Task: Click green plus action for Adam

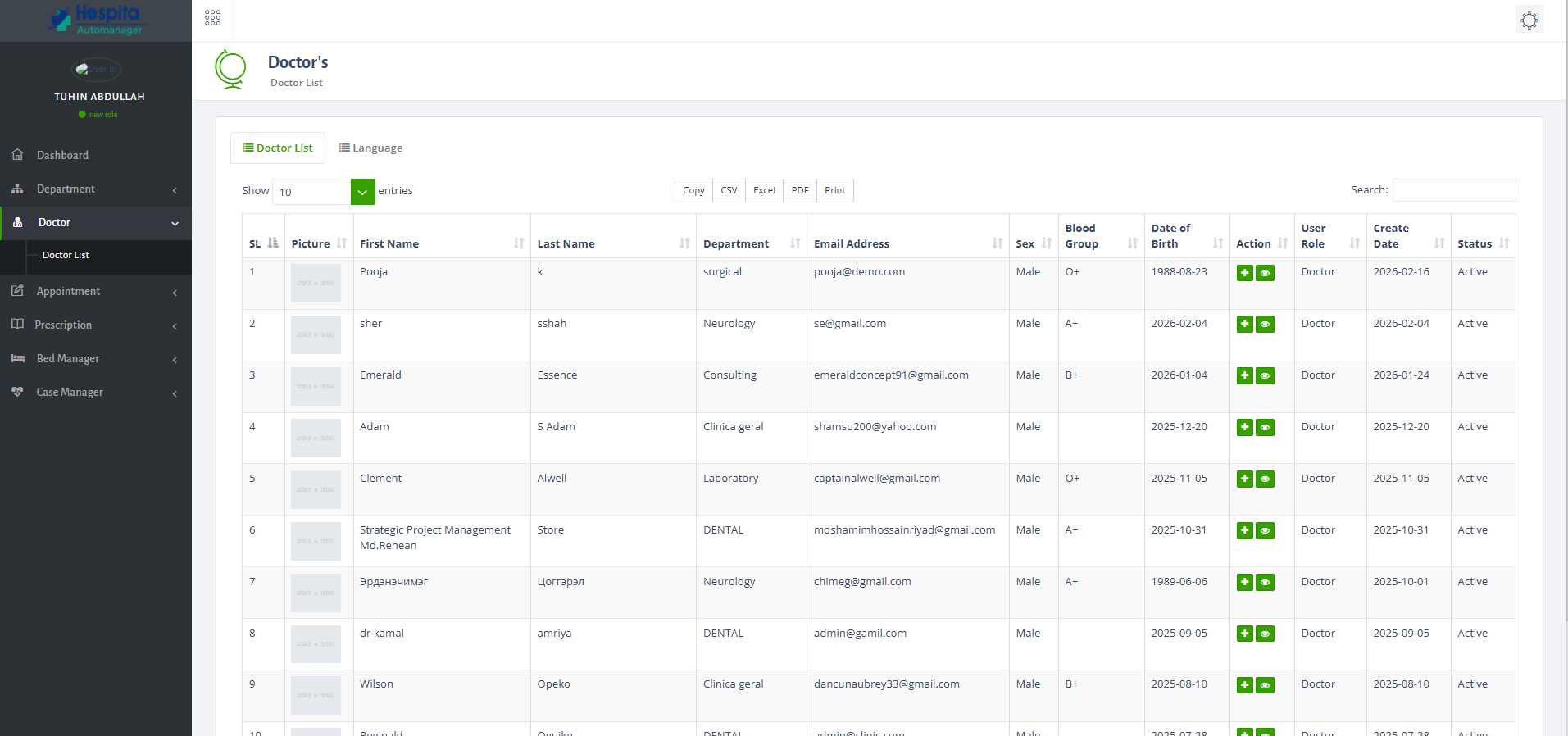Action: (1245, 428)
